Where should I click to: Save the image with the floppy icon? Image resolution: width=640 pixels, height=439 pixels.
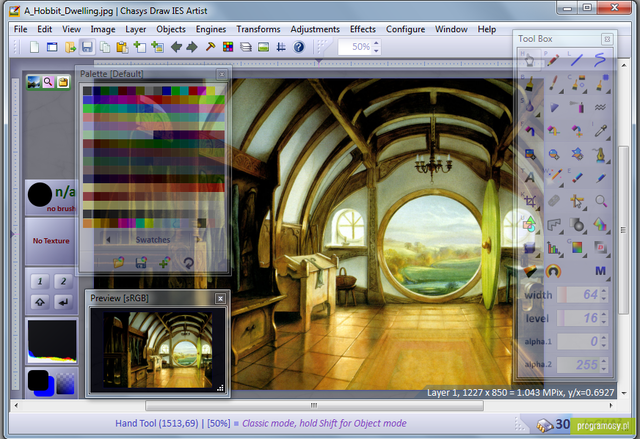87,47
